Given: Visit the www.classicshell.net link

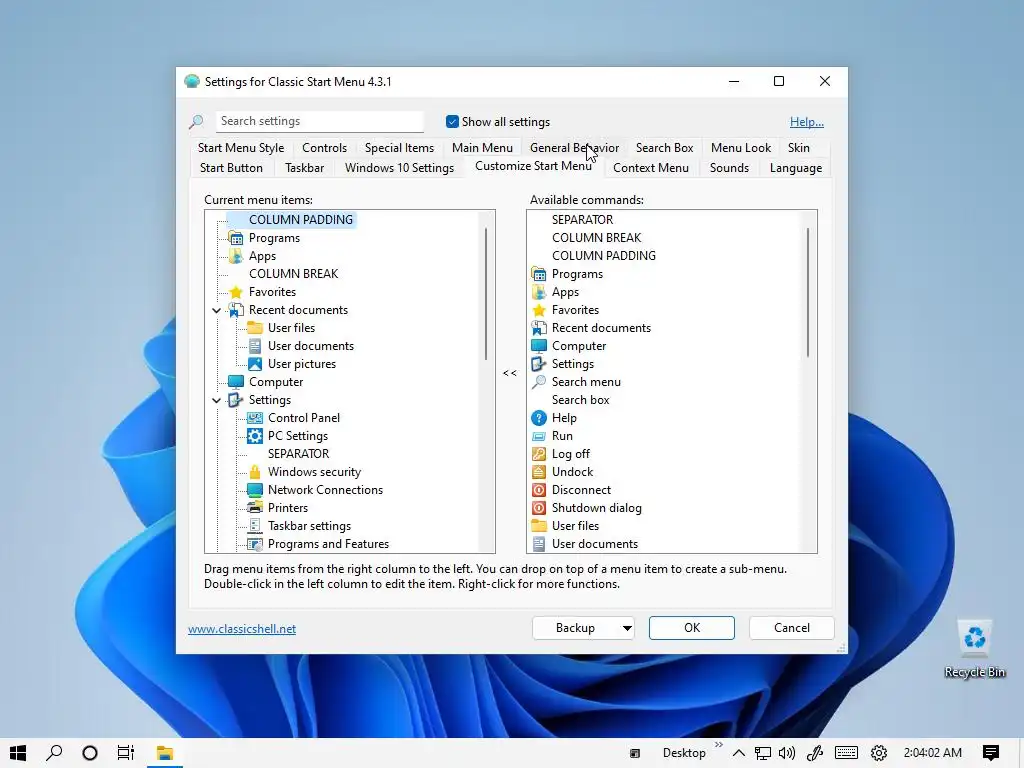Looking at the screenshot, I should [242, 629].
